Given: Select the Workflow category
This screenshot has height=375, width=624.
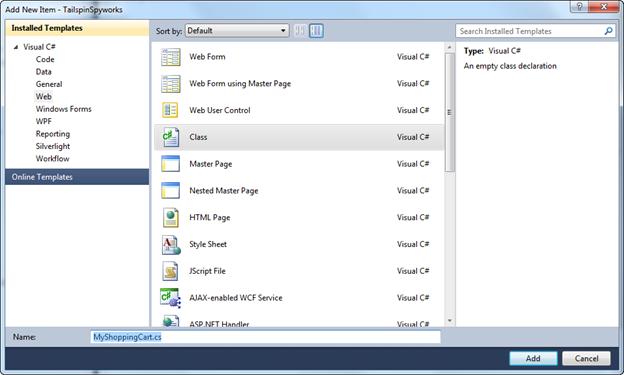Looking at the screenshot, I should click(53, 158).
